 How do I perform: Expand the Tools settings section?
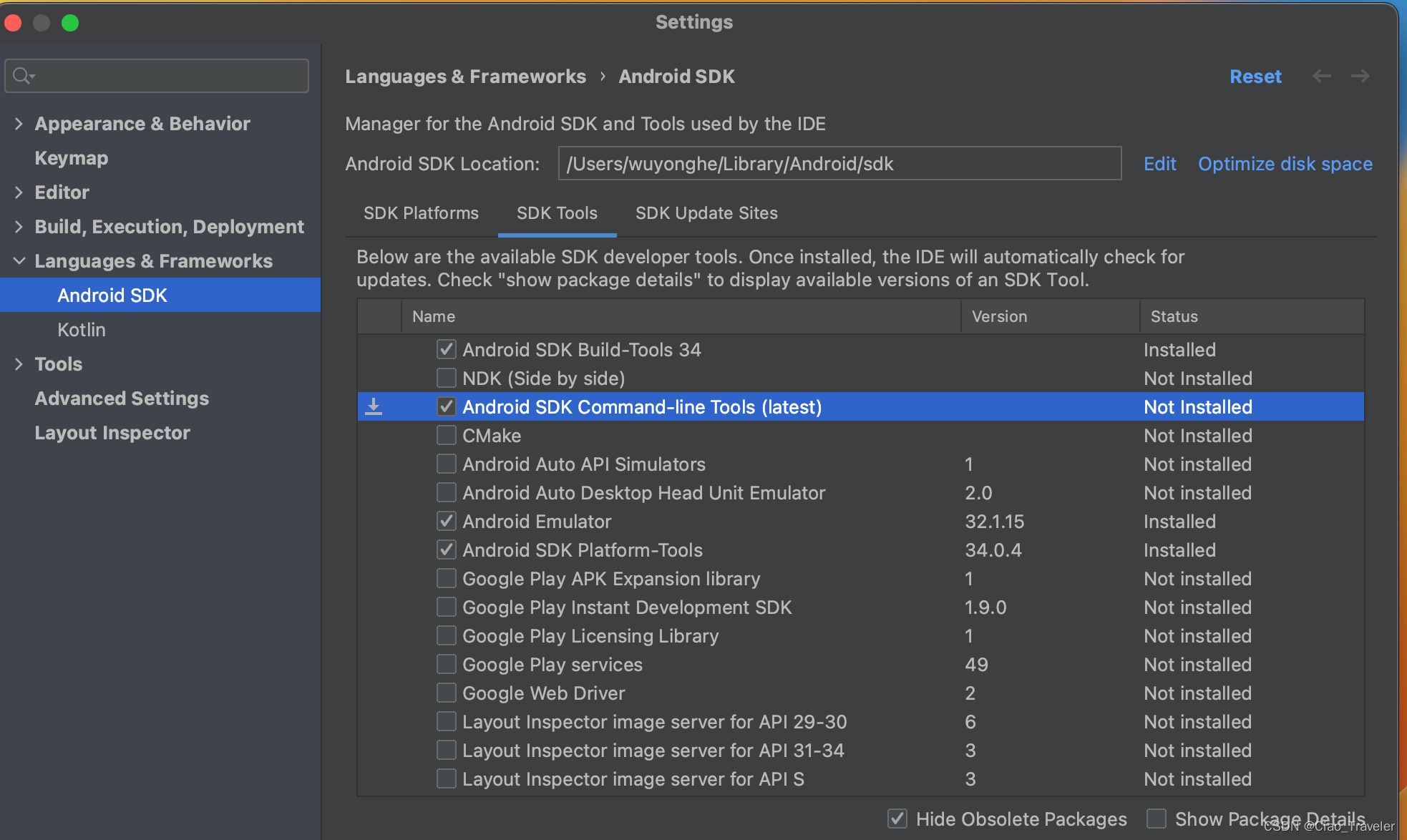pyautogui.click(x=19, y=364)
